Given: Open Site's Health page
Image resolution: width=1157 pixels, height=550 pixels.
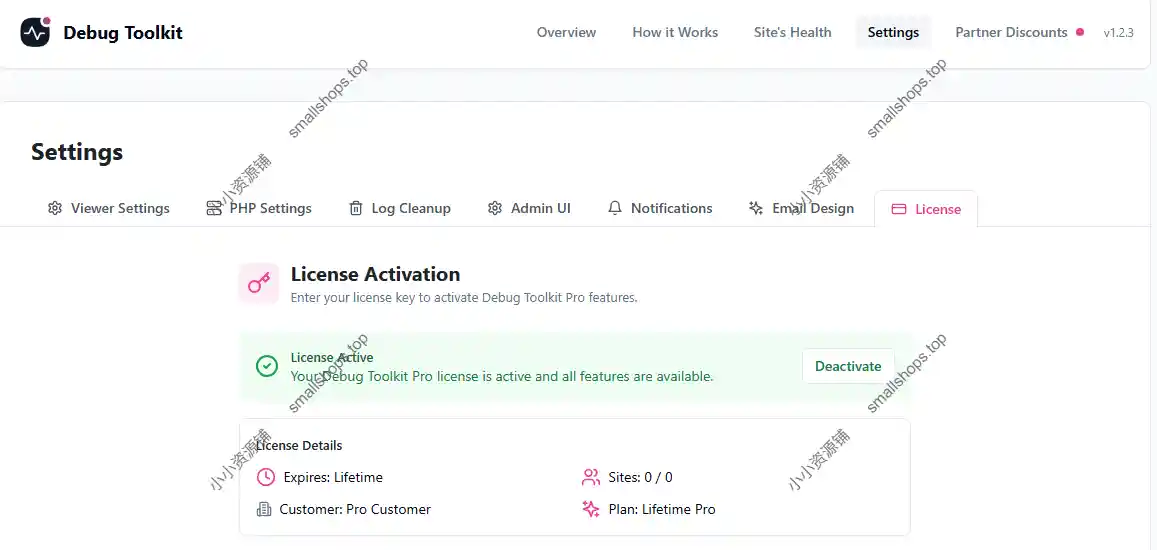Looking at the screenshot, I should (792, 32).
